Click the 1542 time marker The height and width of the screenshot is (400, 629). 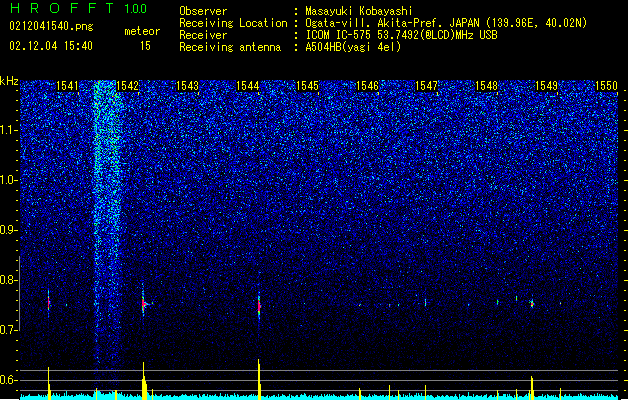[127, 86]
